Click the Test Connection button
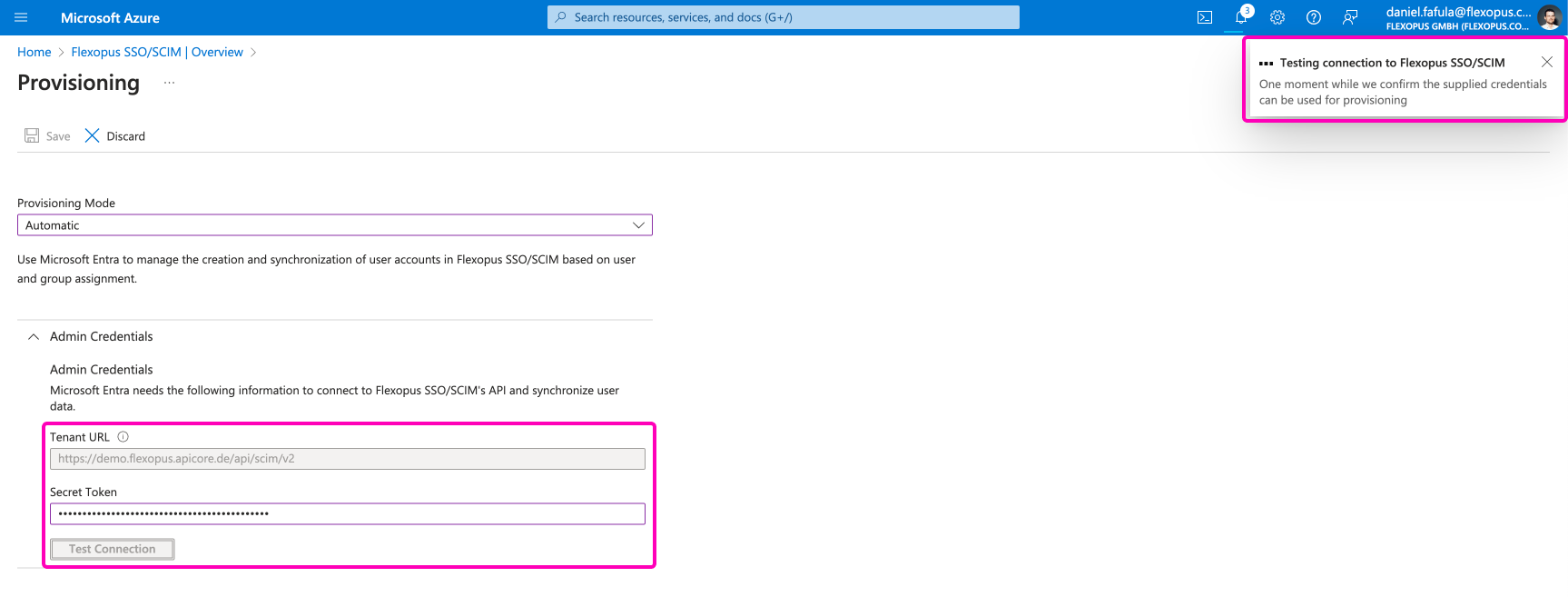 tap(112, 549)
